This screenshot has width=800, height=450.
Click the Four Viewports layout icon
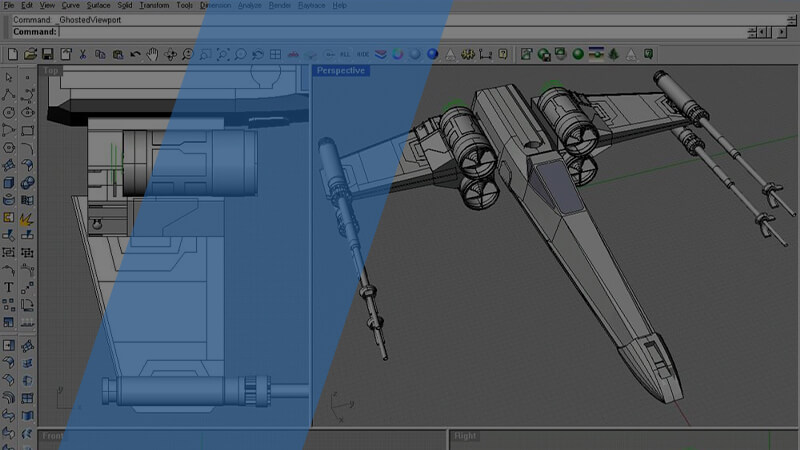276,54
